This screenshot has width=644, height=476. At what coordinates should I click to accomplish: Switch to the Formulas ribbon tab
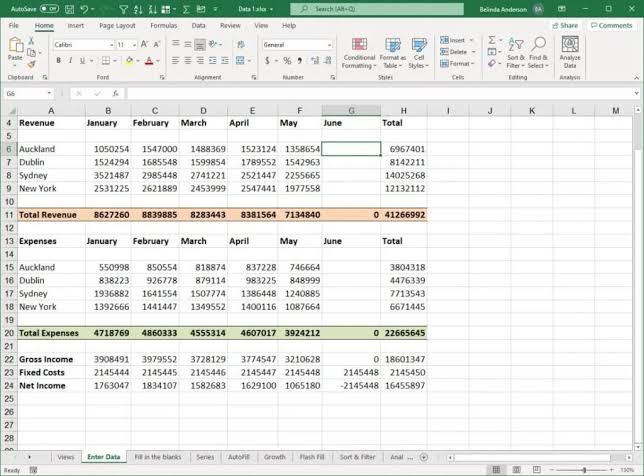click(163, 25)
